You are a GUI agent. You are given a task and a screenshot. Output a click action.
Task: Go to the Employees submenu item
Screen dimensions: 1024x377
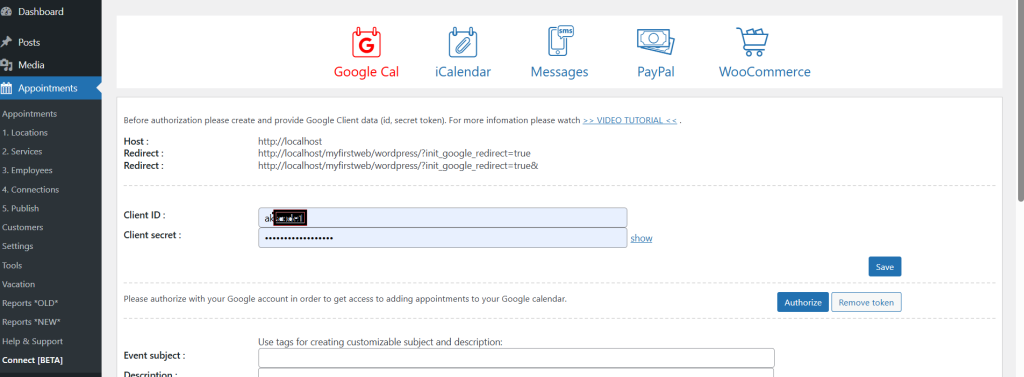pos(27,171)
